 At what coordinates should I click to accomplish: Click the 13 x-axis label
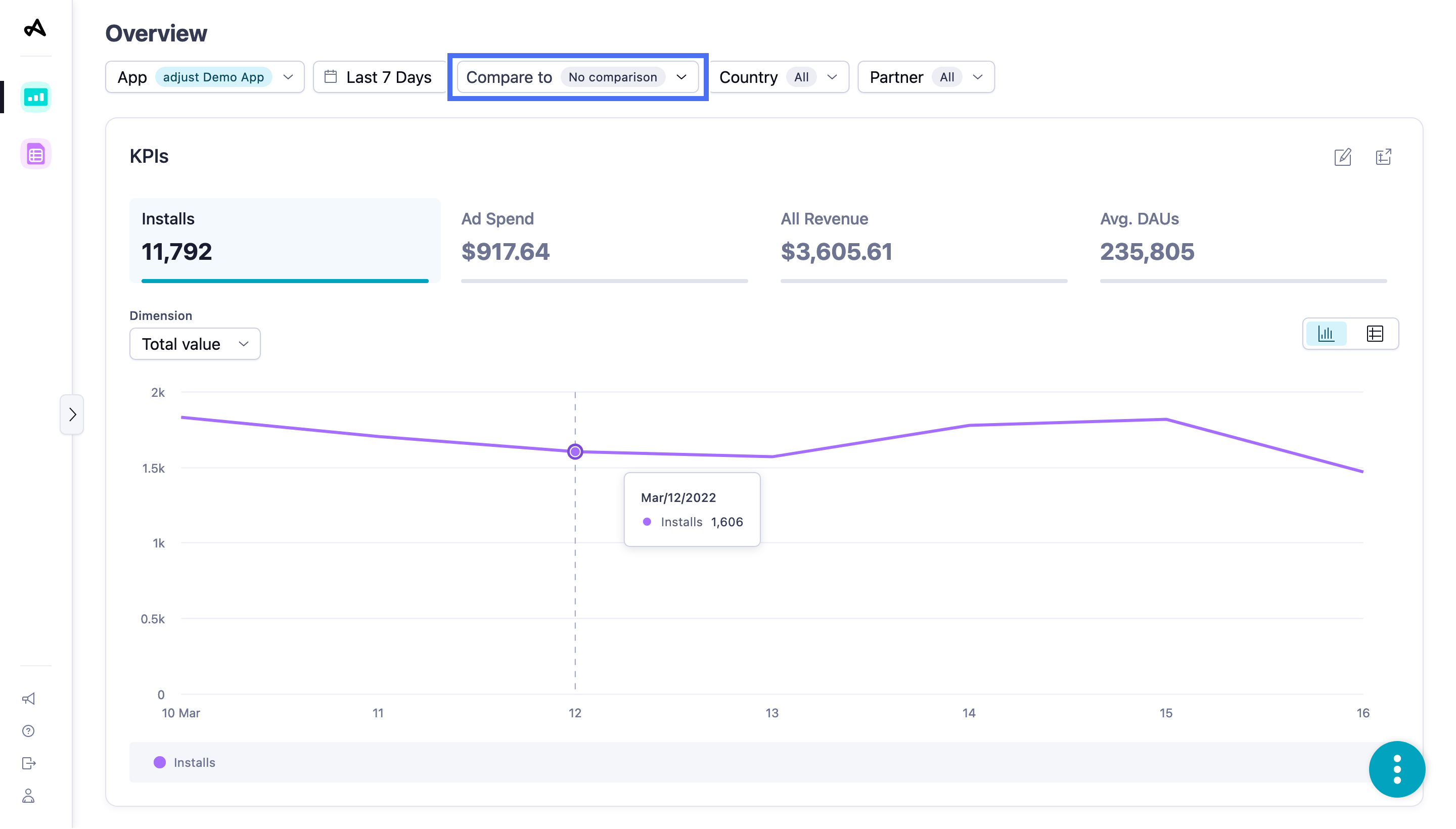click(771, 713)
